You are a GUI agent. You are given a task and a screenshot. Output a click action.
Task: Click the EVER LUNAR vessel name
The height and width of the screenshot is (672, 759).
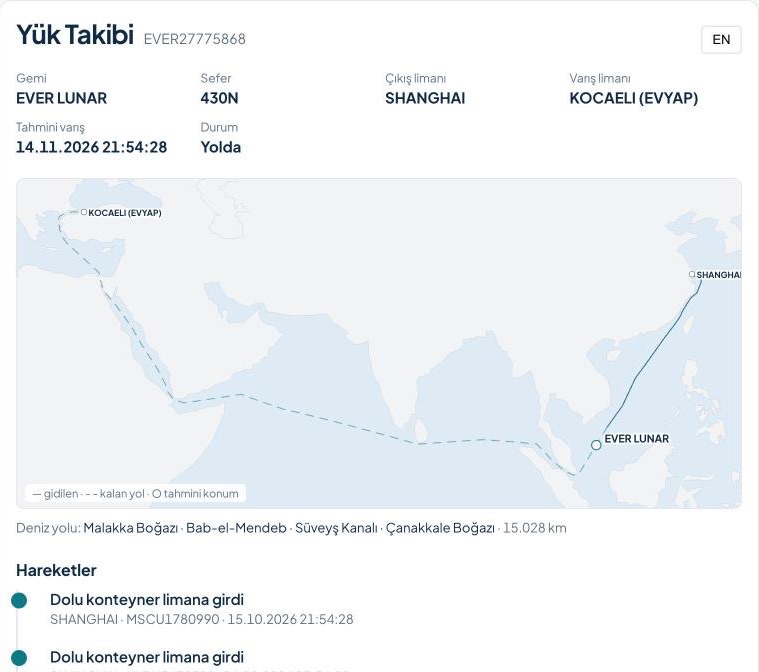click(x=61, y=98)
